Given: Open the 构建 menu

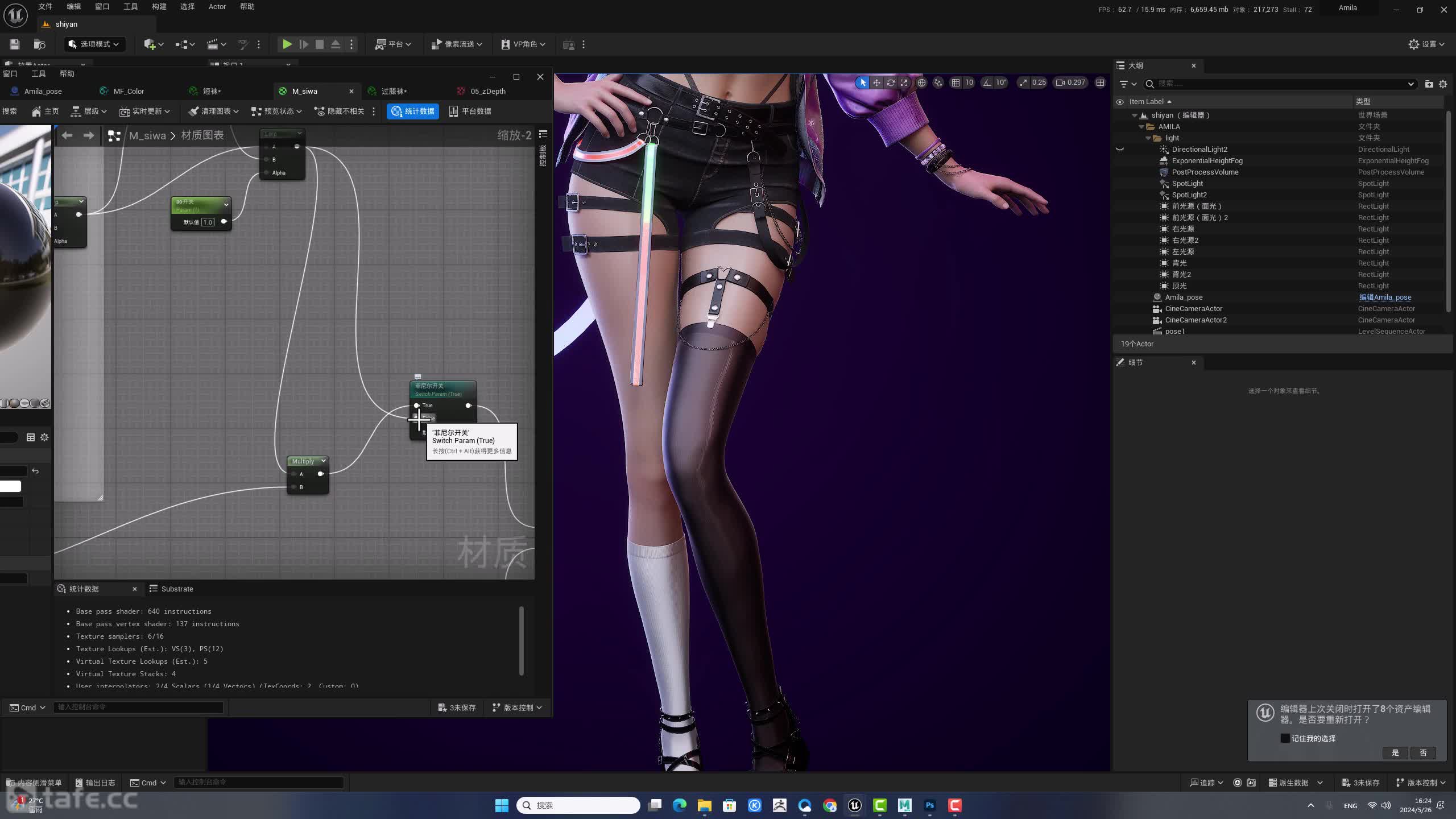Looking at the screenshot, I should 159,7.
